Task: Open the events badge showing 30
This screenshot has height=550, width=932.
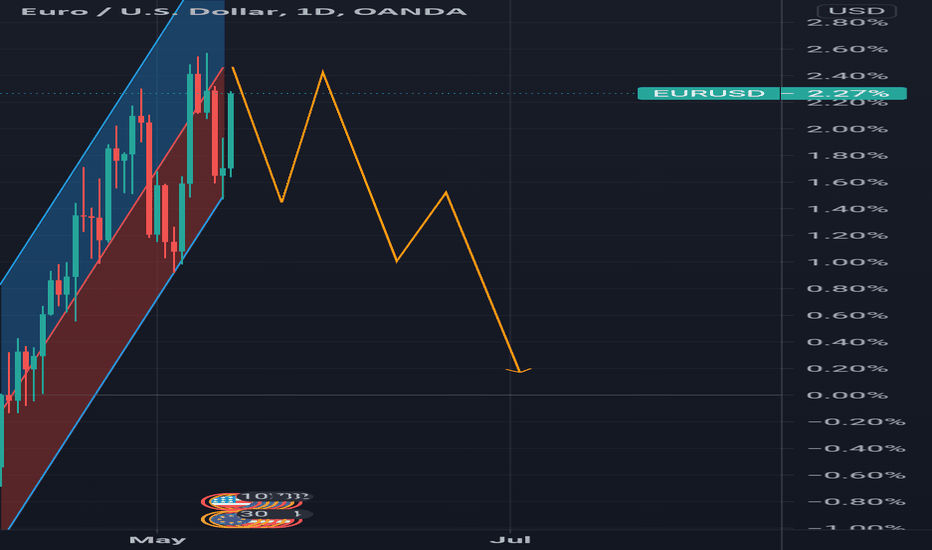Action: click(273, 514)
